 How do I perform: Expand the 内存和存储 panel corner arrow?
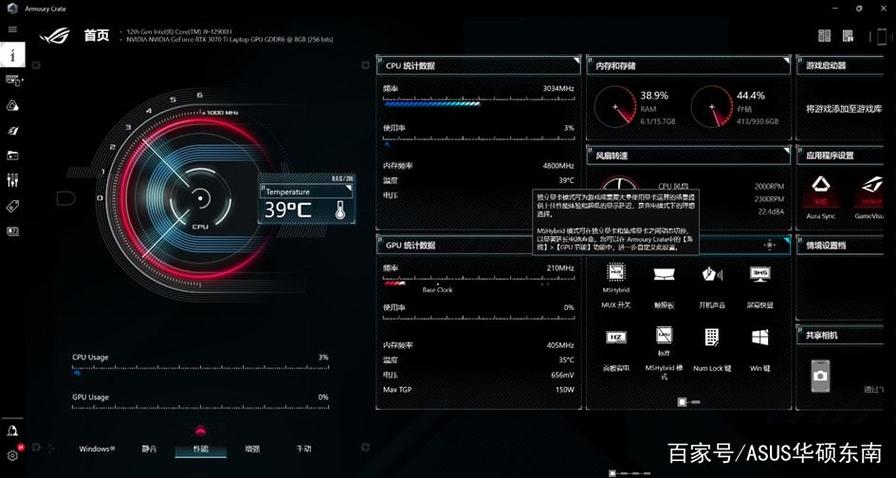pos(787,59)
